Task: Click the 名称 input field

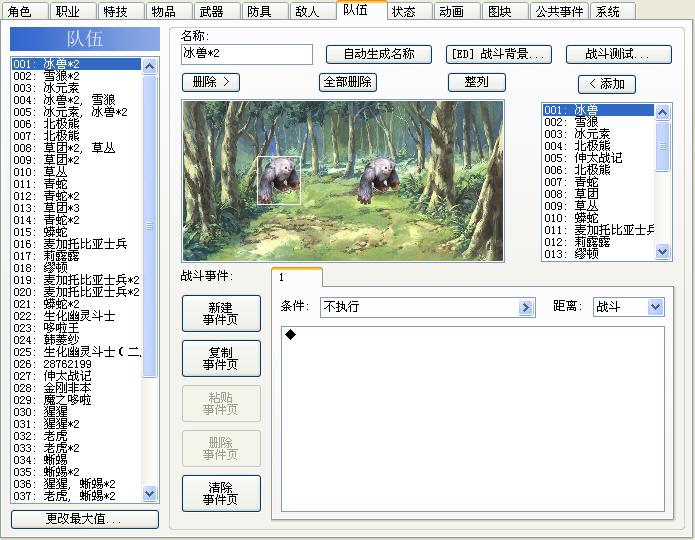Action: (x=247, y=54)
